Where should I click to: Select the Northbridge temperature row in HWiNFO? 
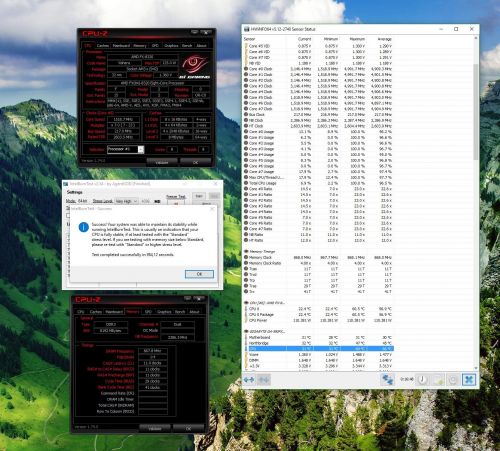(x=318, y=343)
